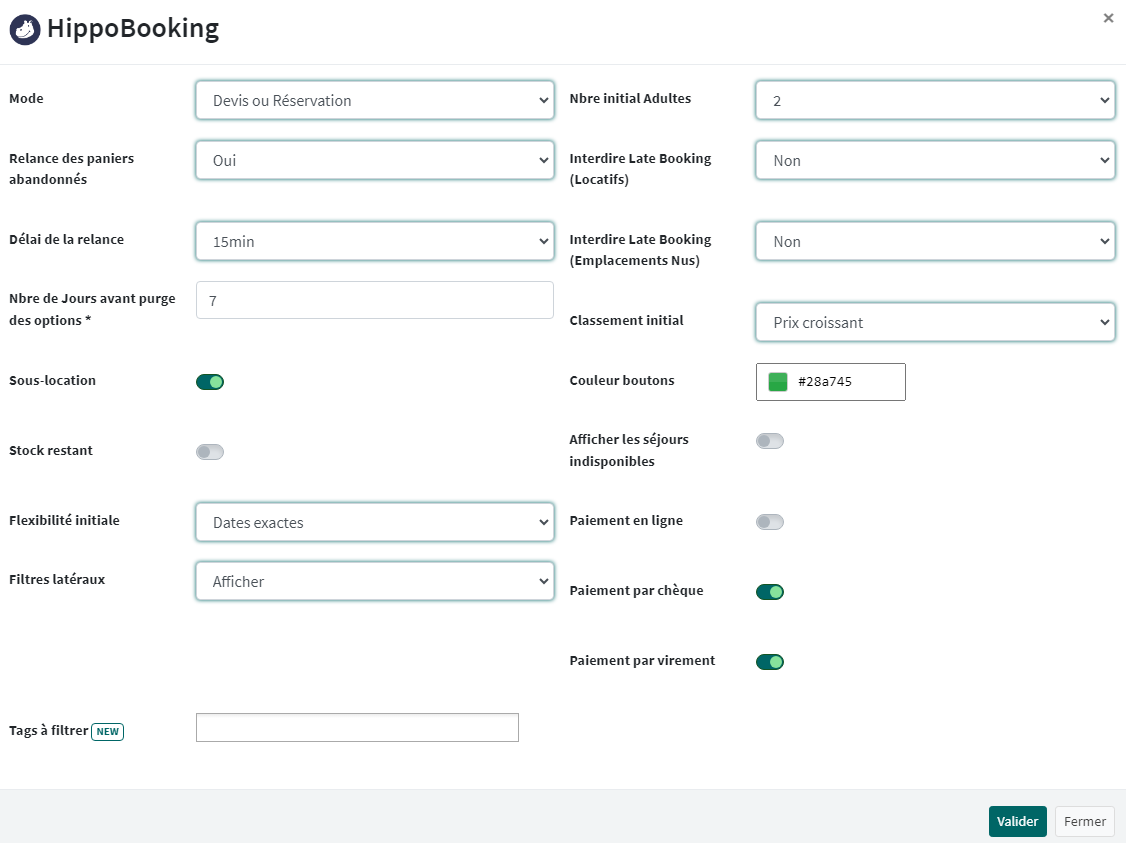This screenshot has width=1126, height=843.
Task: Focus the Tags à filtrer input field
Action: 357,728
